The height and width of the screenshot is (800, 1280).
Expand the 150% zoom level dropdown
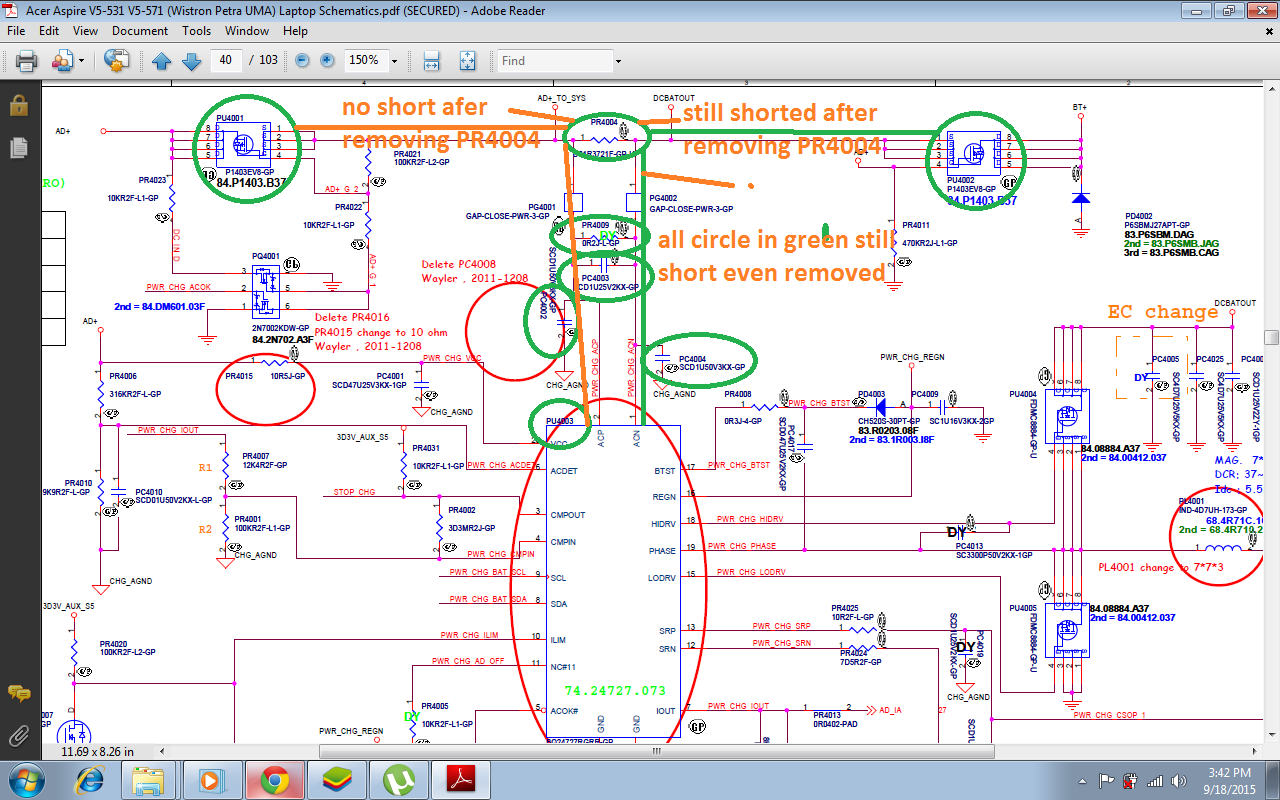coord(394,61)
